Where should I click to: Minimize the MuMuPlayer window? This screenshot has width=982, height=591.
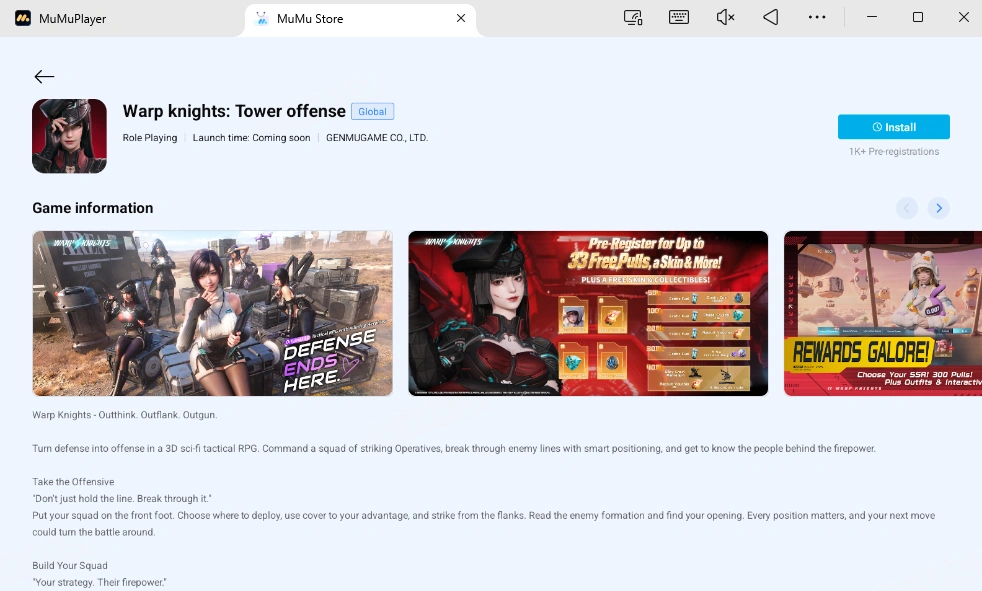[872, 18]
